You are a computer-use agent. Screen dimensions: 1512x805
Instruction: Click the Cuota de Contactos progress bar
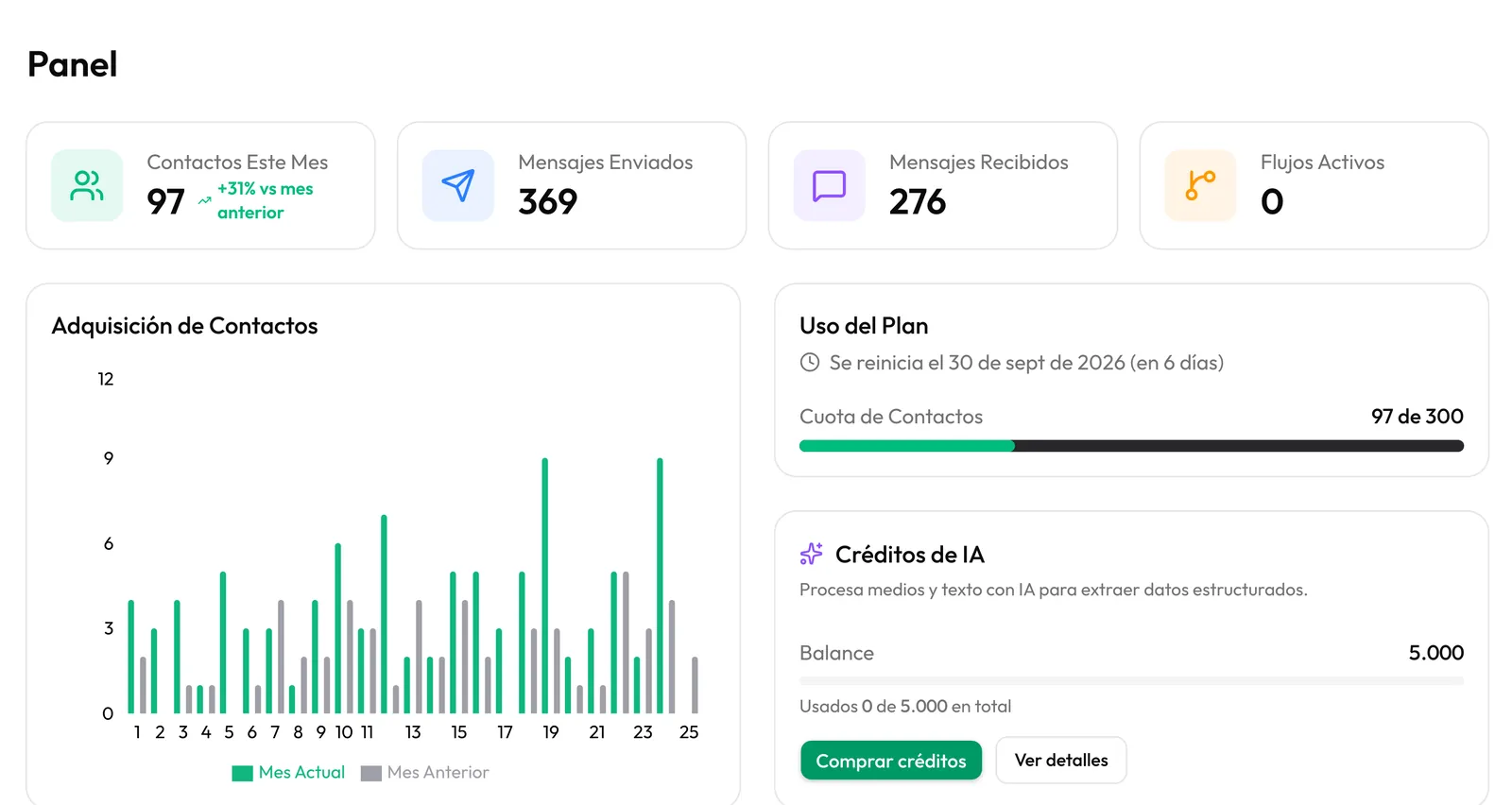pos(1131,446)
